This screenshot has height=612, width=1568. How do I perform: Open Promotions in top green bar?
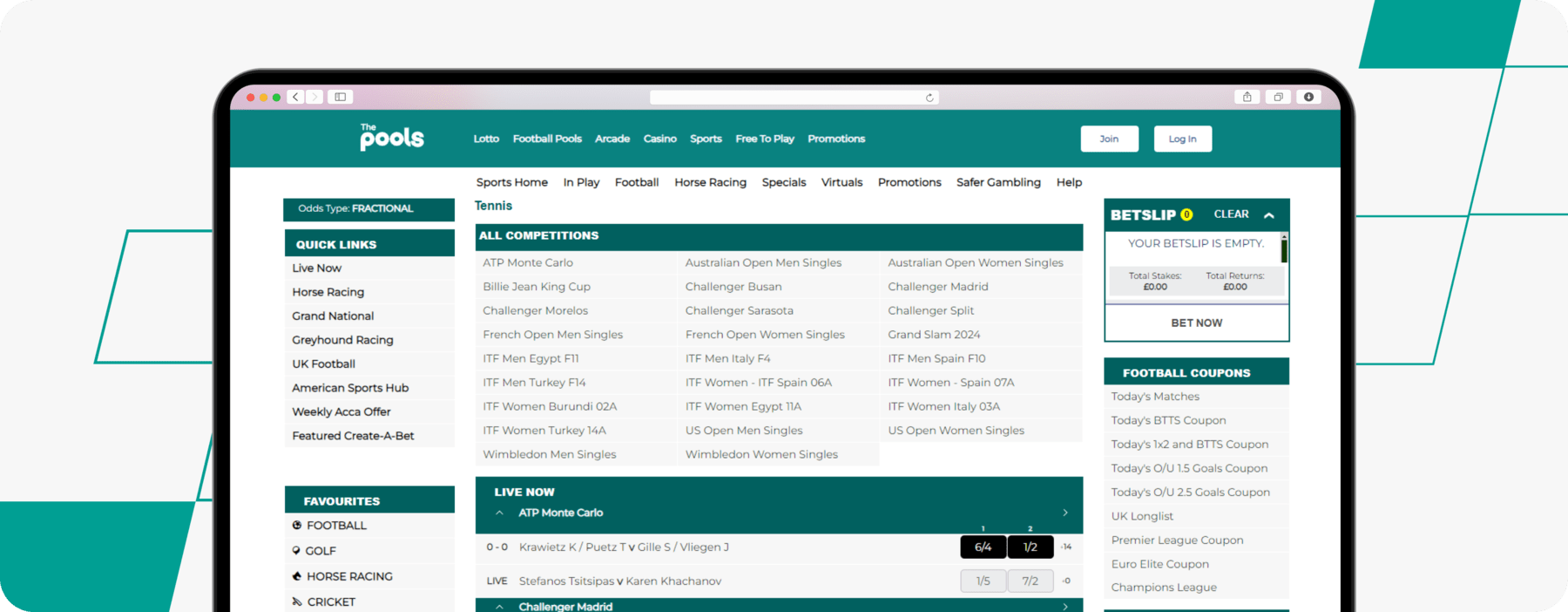[836, 139]
